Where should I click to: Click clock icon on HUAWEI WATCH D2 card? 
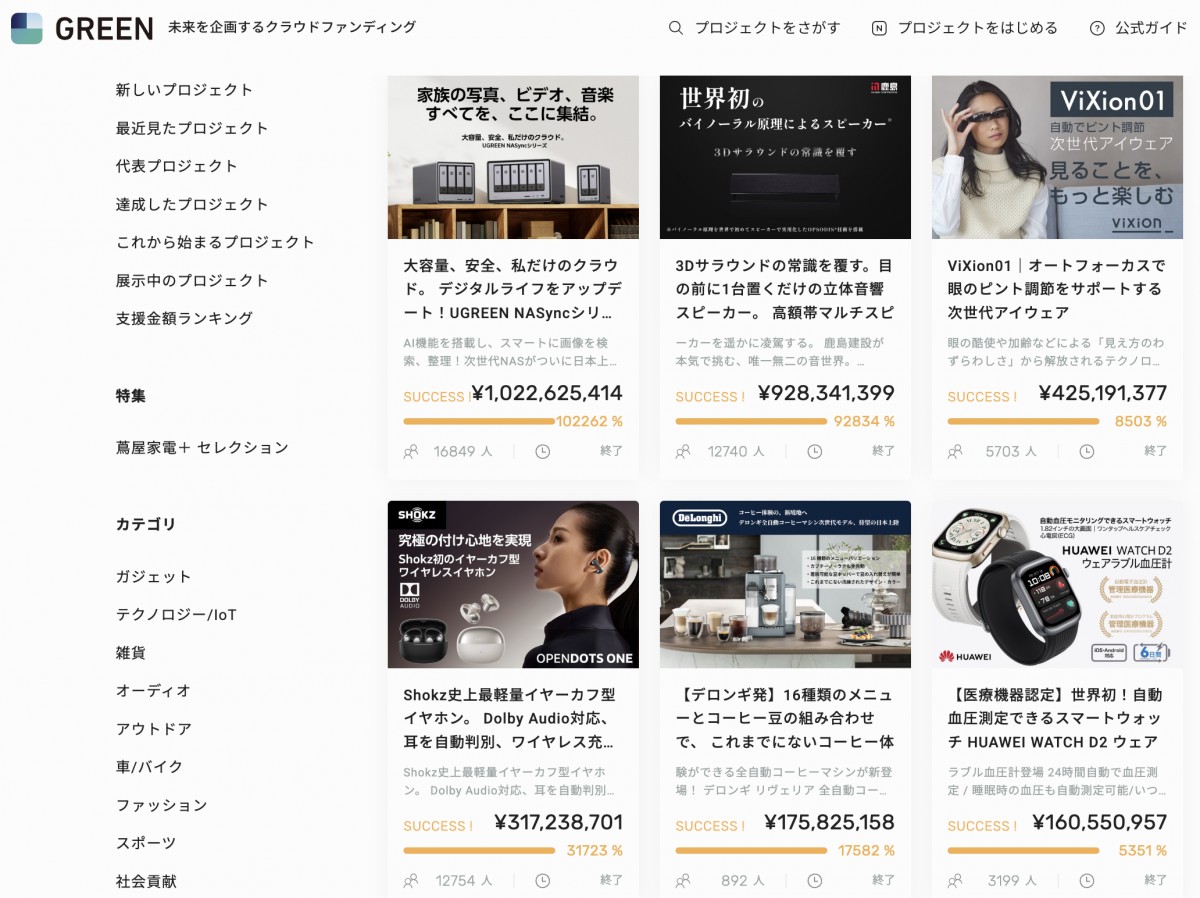pos(1087,881)
